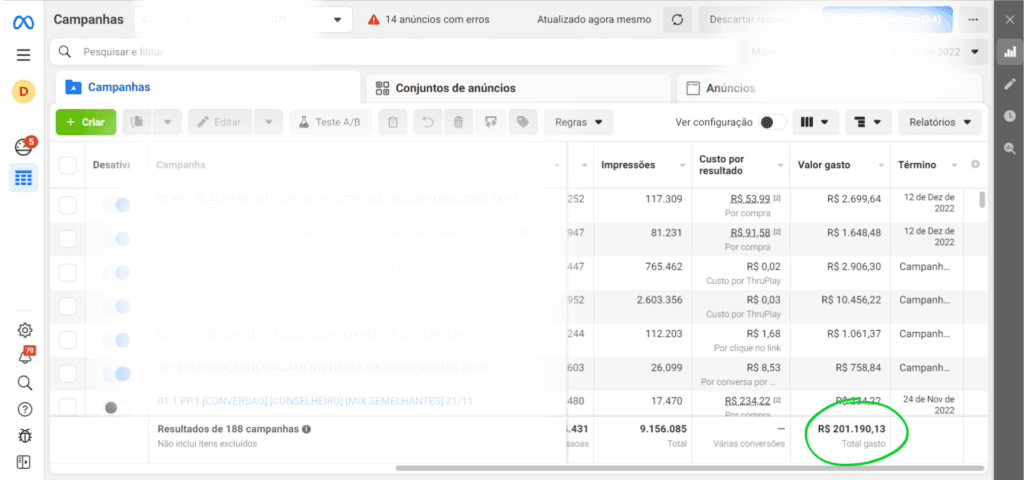The height and width of the screenshot is (480, 1024).
Task: Expand the Regras dropdown
Action: click(578, 122)
